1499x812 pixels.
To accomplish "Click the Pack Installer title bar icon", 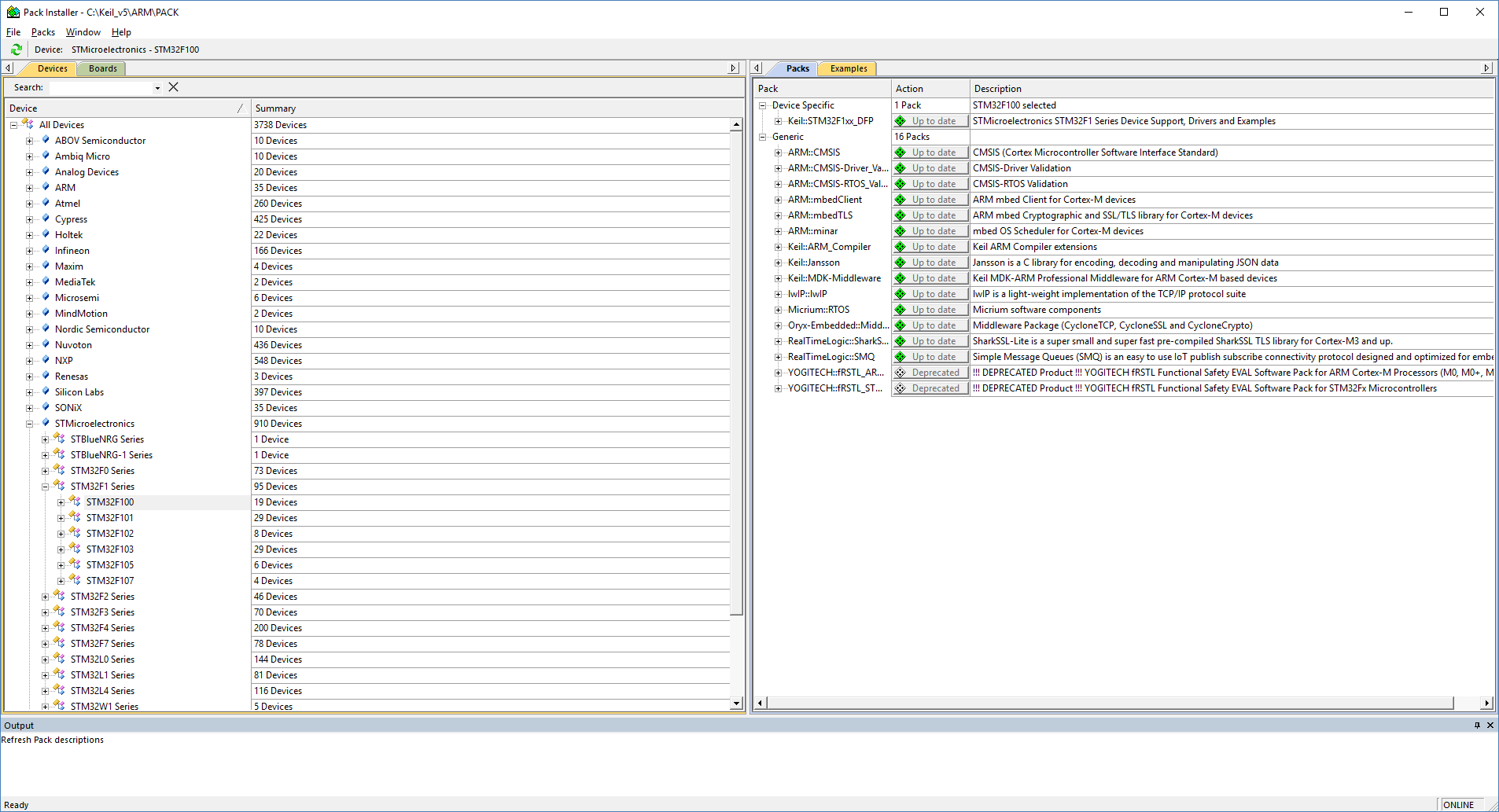I will click(13, 12).
